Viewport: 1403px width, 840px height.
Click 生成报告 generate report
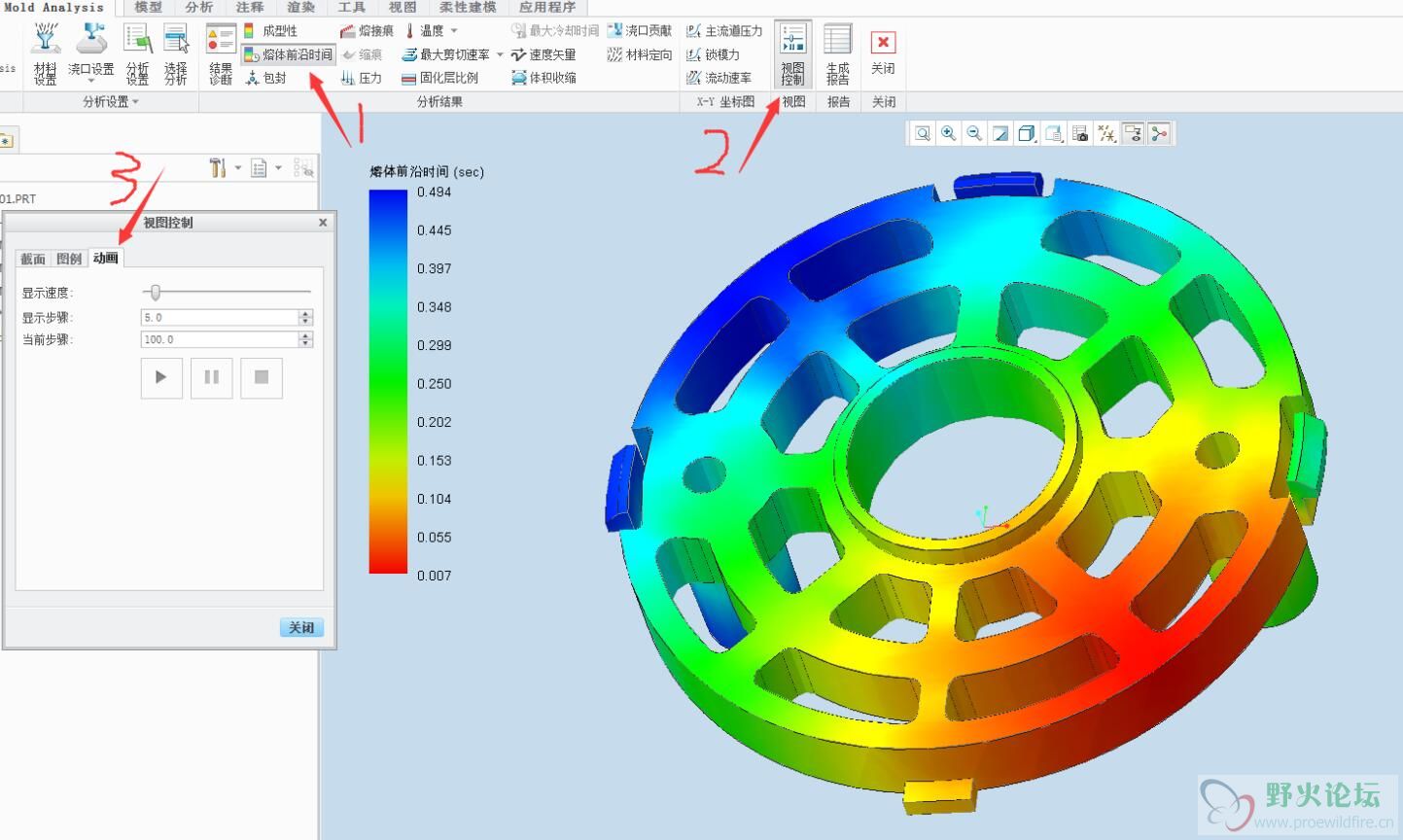tap(837, 54)
